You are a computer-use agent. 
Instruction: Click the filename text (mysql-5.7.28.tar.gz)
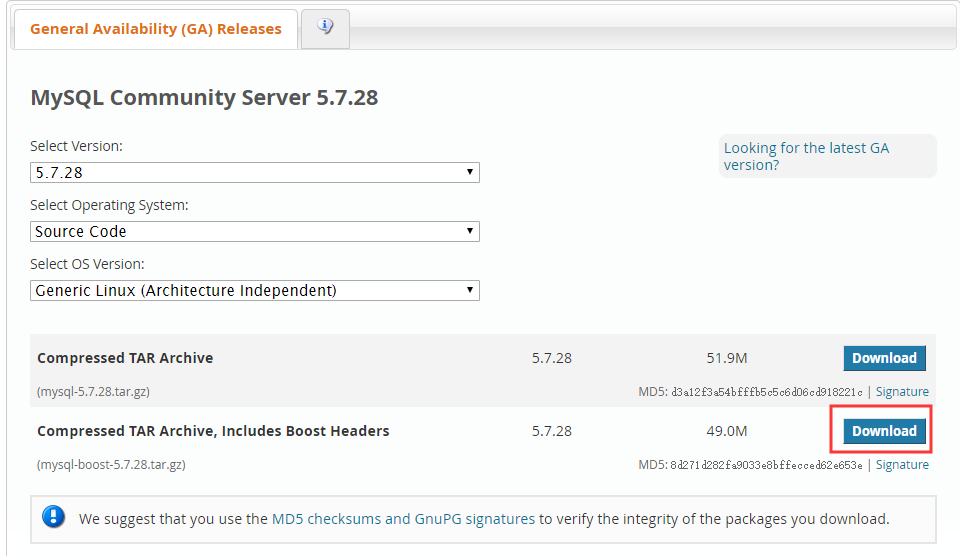pyautogui.click(x=94, y=392)
